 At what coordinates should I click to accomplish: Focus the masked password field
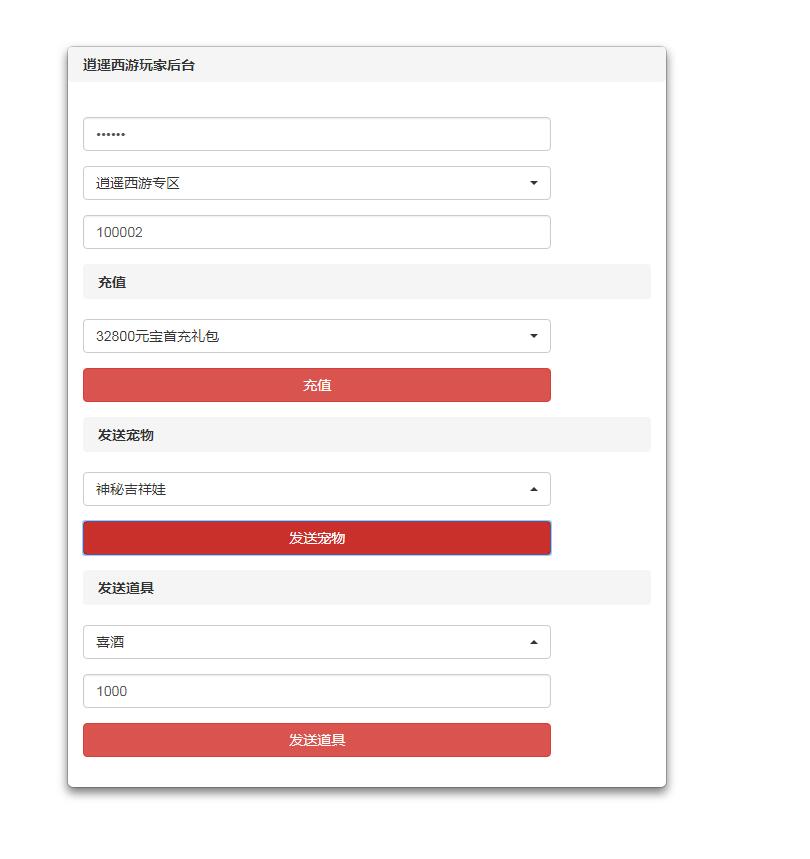pyautogui.click(x=316, y=134)
